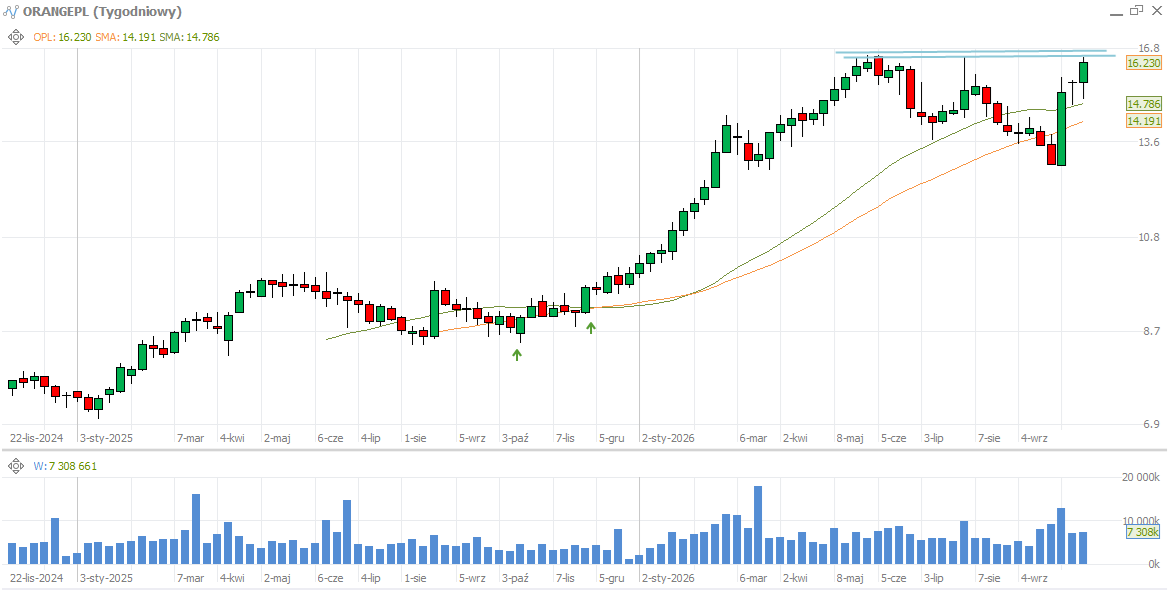Click the ORANGEPL (Tygodniowy) chart title
The image size is (1170, 590).
[102, 11]
